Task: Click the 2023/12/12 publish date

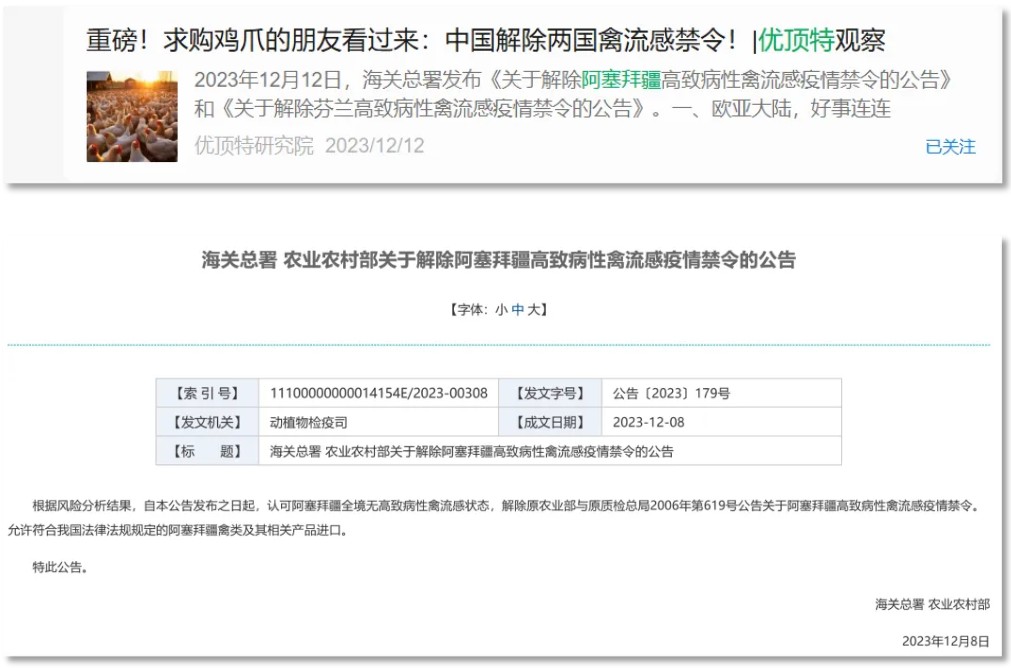Action: [375, 146]
